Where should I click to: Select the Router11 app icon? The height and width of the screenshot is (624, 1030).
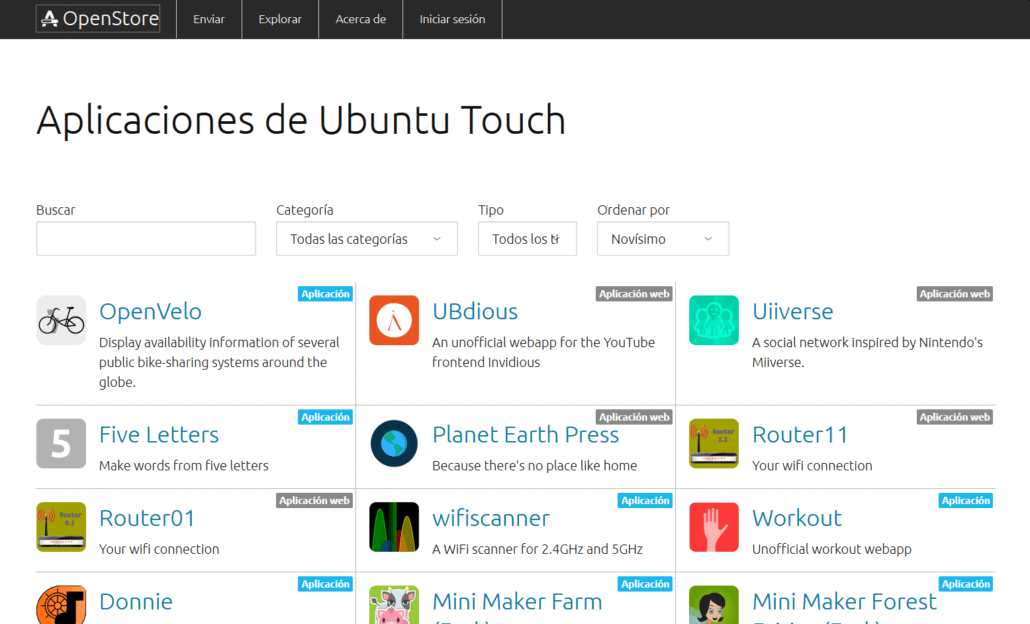tap(714, 443)
